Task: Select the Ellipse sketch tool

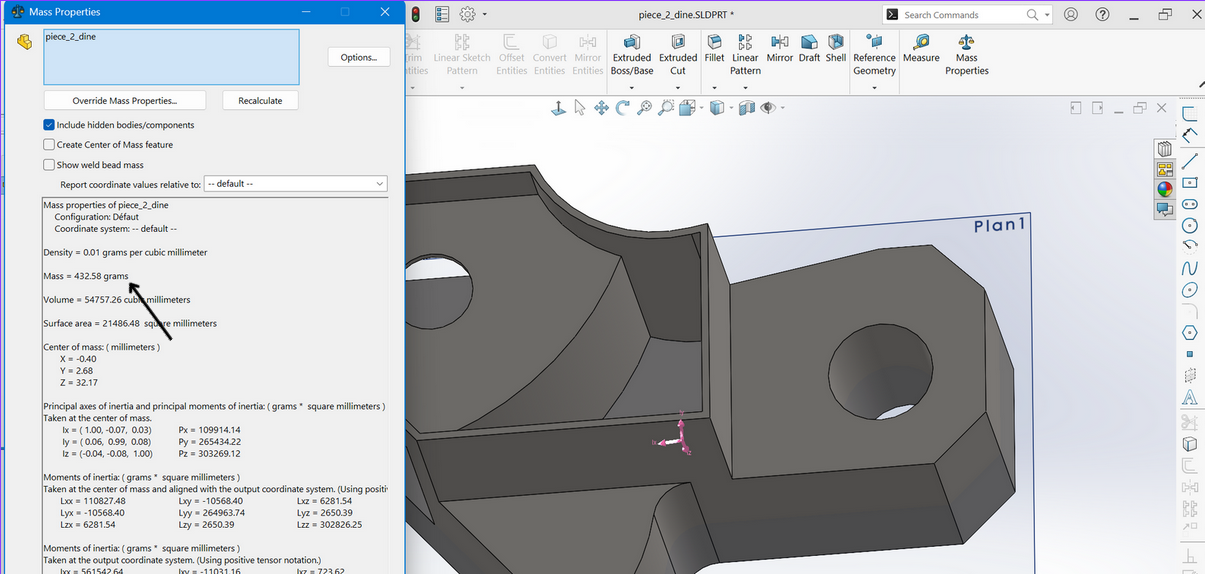Action: (x=1190, y=290)
